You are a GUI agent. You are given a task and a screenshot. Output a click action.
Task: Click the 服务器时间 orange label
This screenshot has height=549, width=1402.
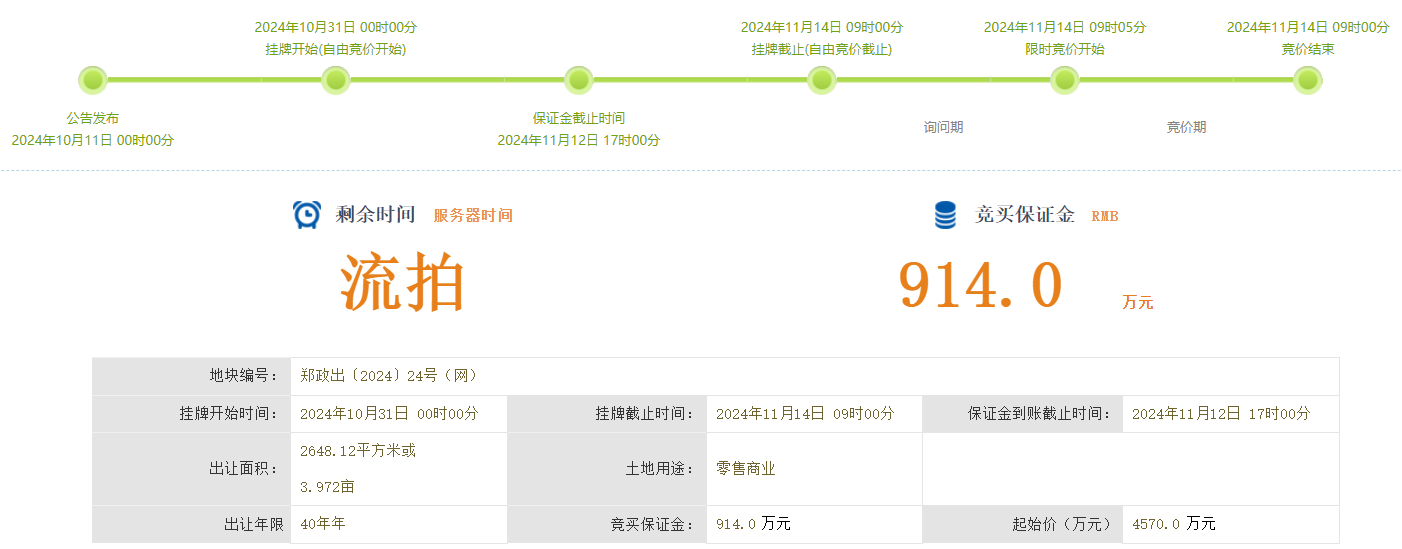[473, 216]
